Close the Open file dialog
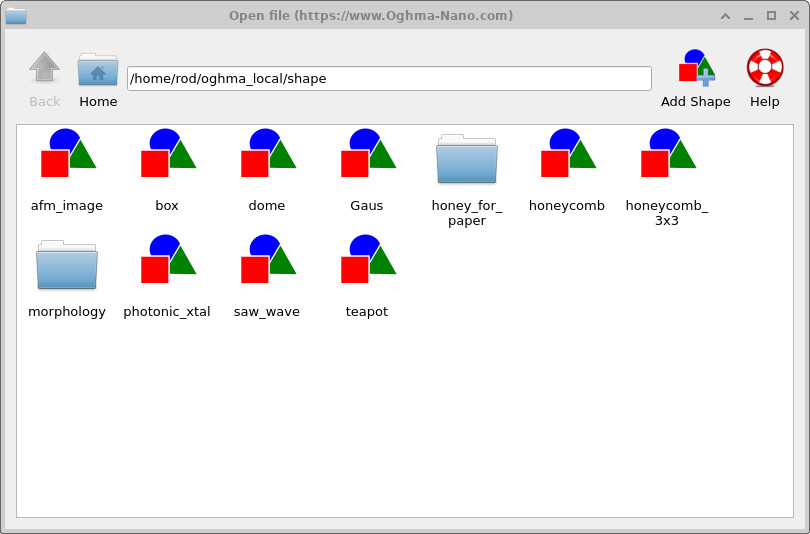This screenshot has width=810, height=534. pyautogui.click(x=793, y=15)
